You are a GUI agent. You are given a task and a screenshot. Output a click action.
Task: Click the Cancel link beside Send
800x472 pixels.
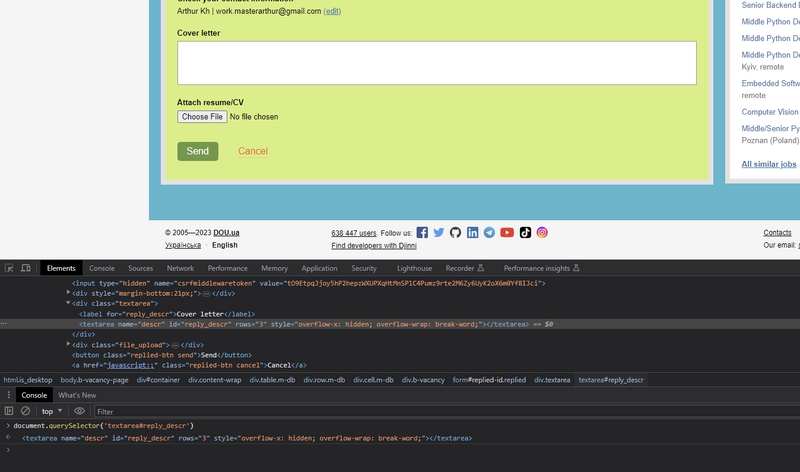pyautogui.click(x=253, y=151)
